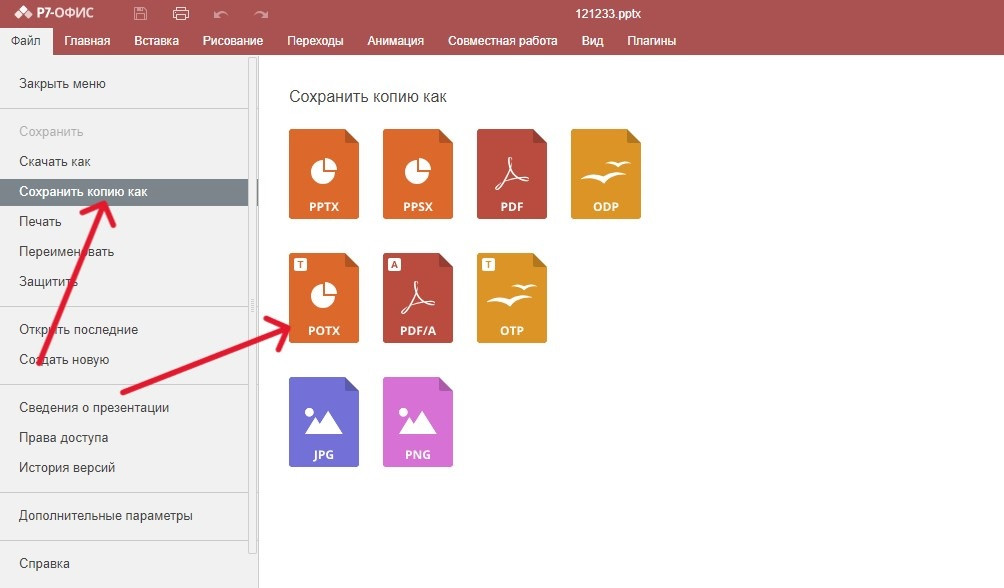Viewport: 1004px width, 588px height.
Task: Open the Главная tab
Action: tap(87, 41)
